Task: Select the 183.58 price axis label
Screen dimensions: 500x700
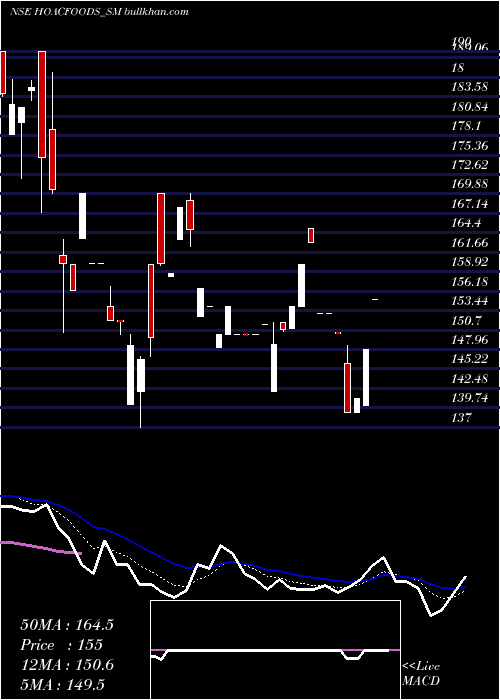Action: tap(469, 87)
